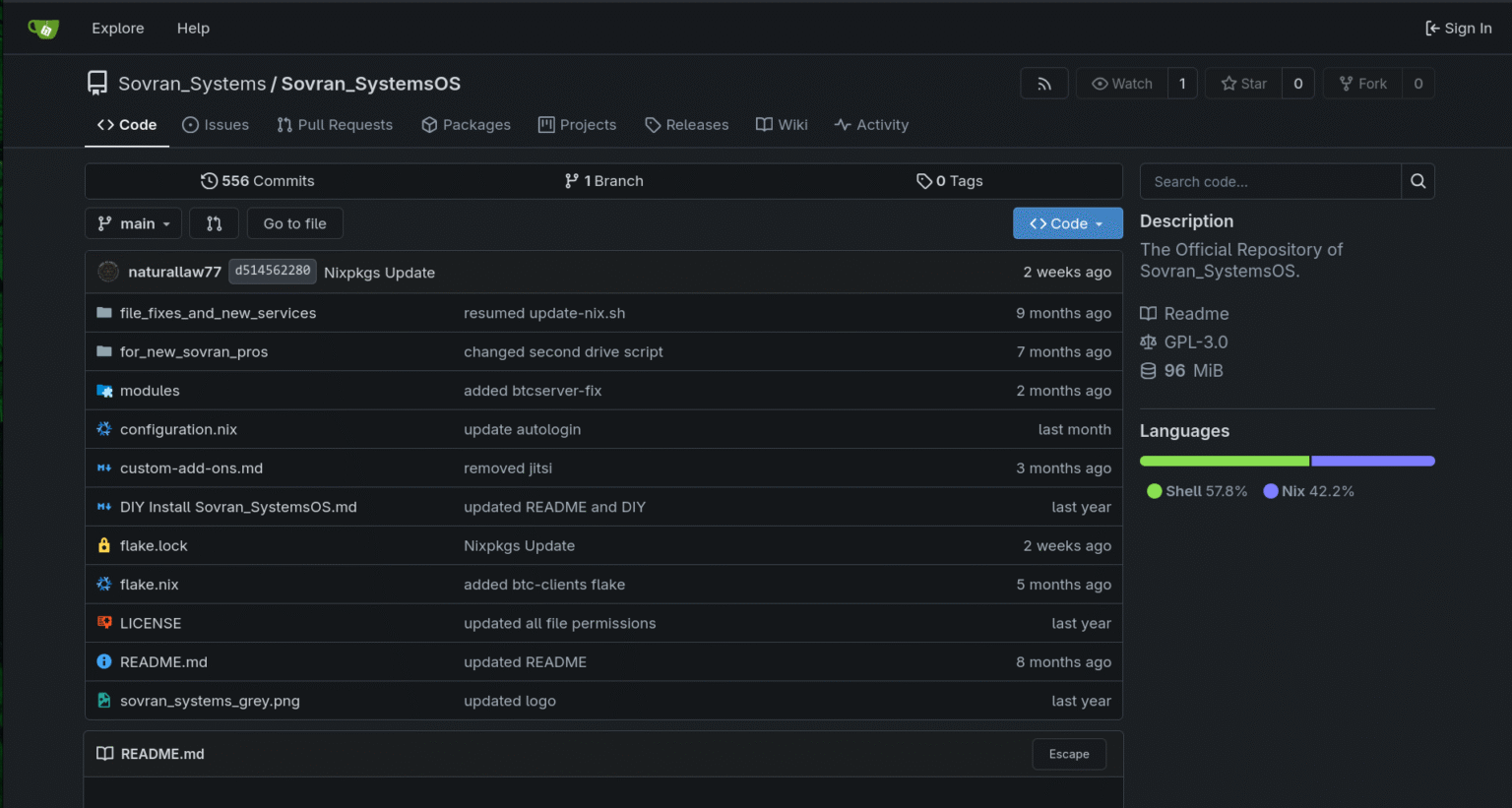This screenshot has height=808, width=1512.
Task: Click the search magnifier icon button
Action: (1417, 181)
